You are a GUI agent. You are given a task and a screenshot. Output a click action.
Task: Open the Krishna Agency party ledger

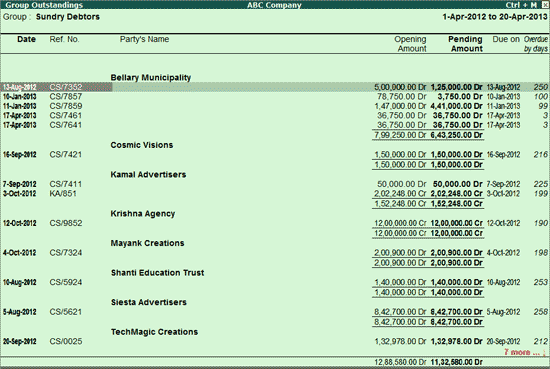click(142, 214)
